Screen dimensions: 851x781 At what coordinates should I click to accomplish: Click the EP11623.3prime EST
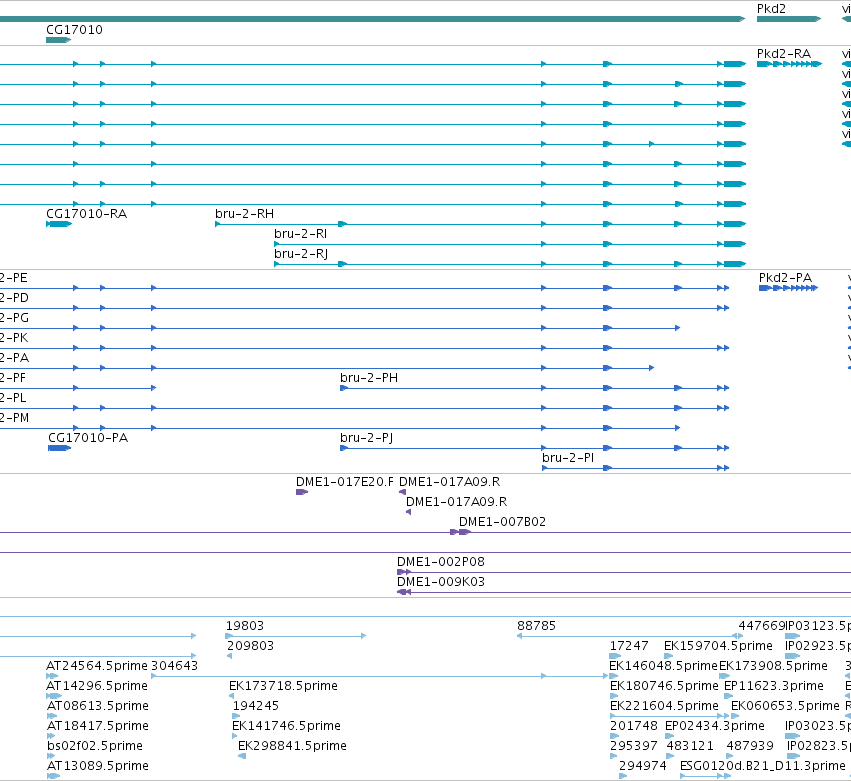coord(728,696)
